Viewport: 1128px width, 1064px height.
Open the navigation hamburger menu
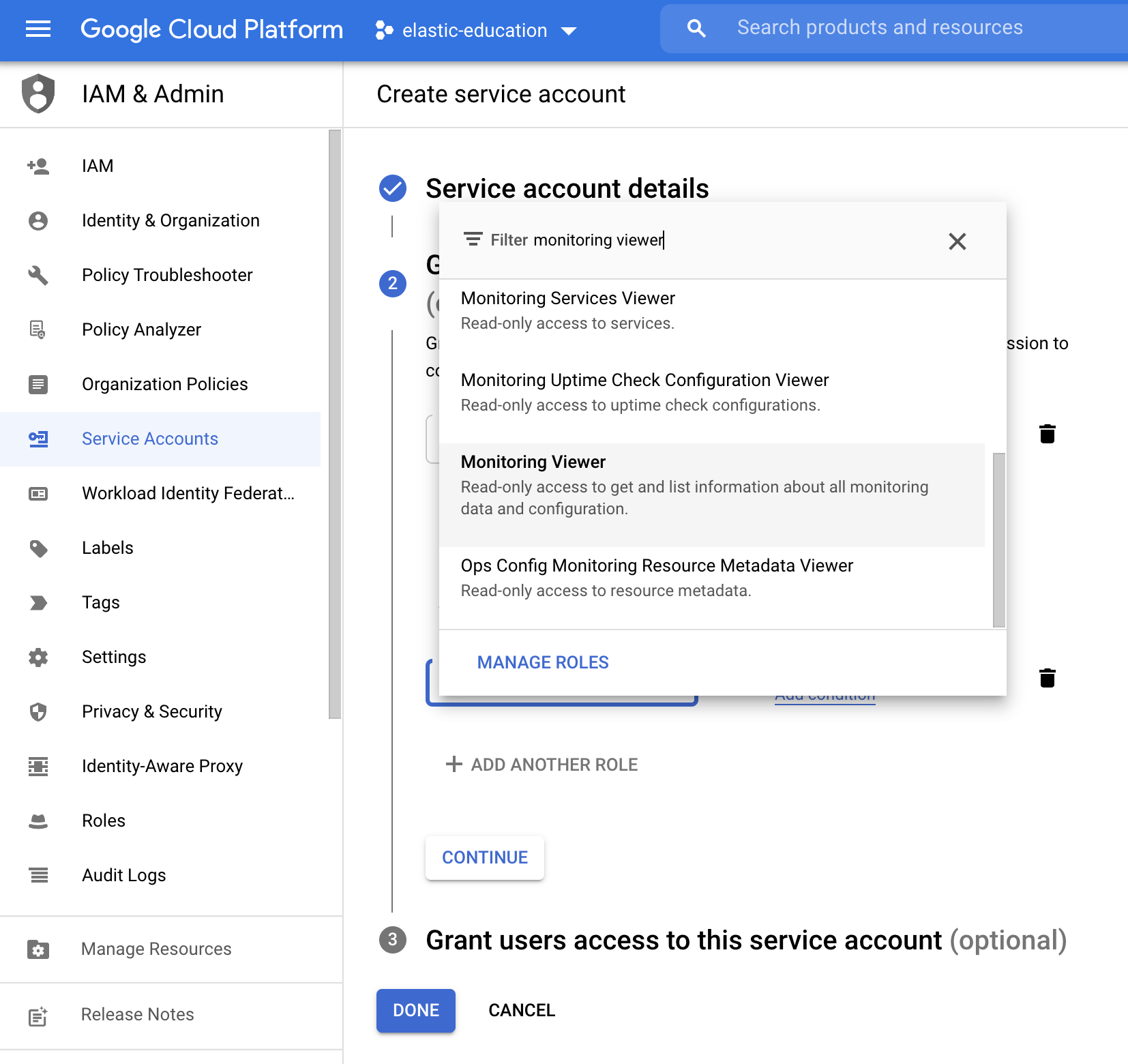point(38,29)
